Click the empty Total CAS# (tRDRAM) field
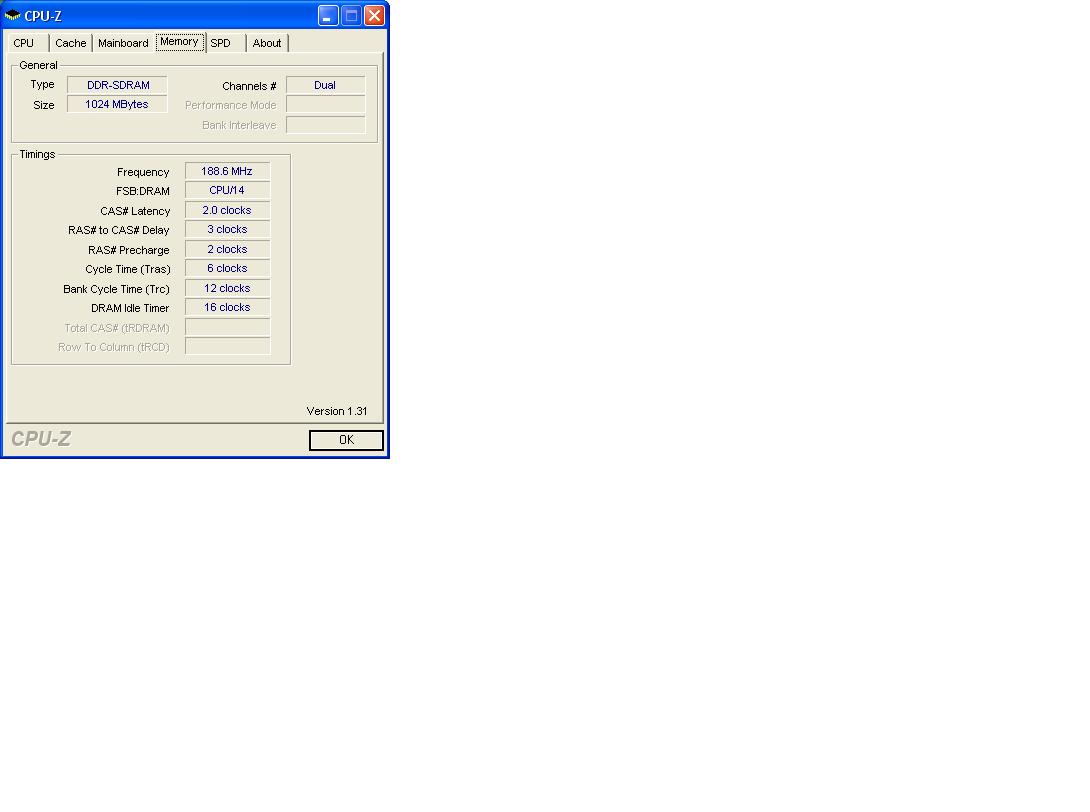Viewport: 1090px width, 812px height. click(227, 327)
